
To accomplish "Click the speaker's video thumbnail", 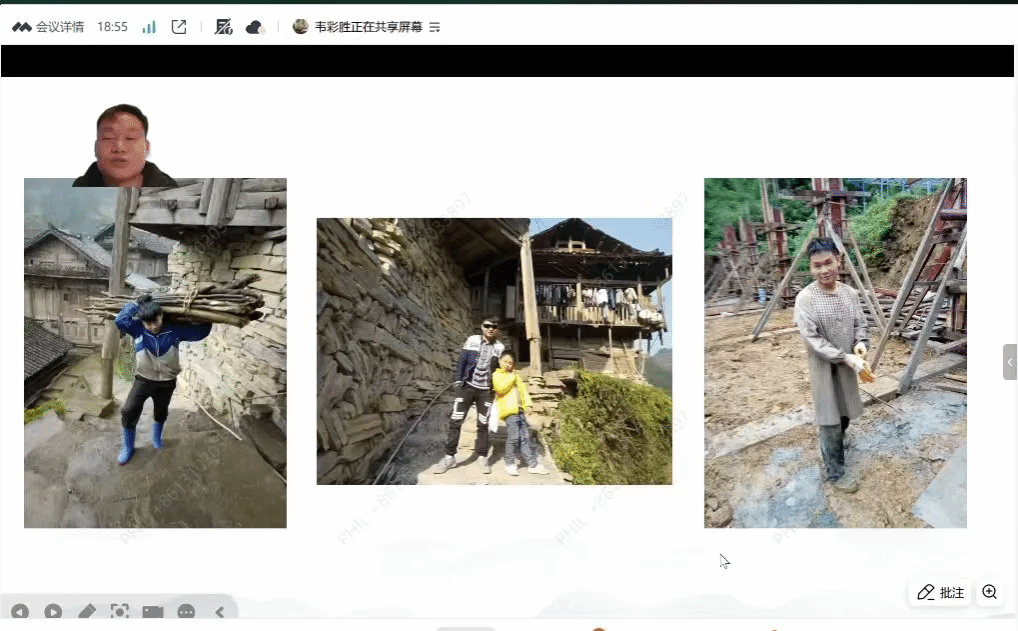I will tap(123, 145).
